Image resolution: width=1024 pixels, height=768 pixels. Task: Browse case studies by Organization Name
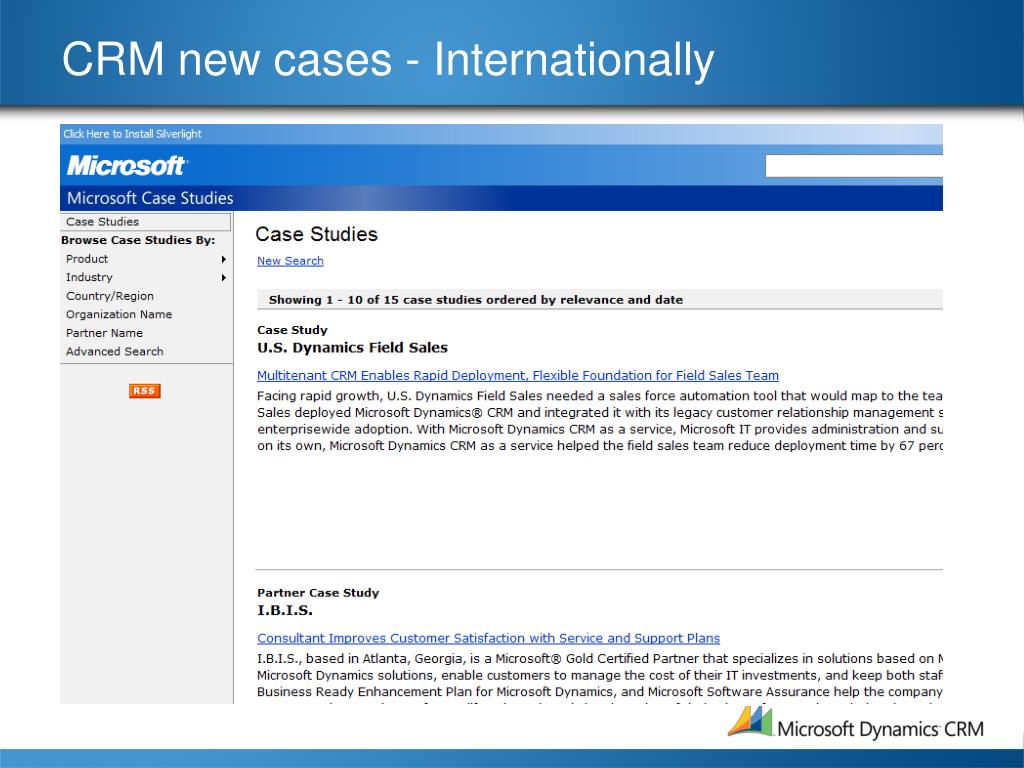(119, 314)
